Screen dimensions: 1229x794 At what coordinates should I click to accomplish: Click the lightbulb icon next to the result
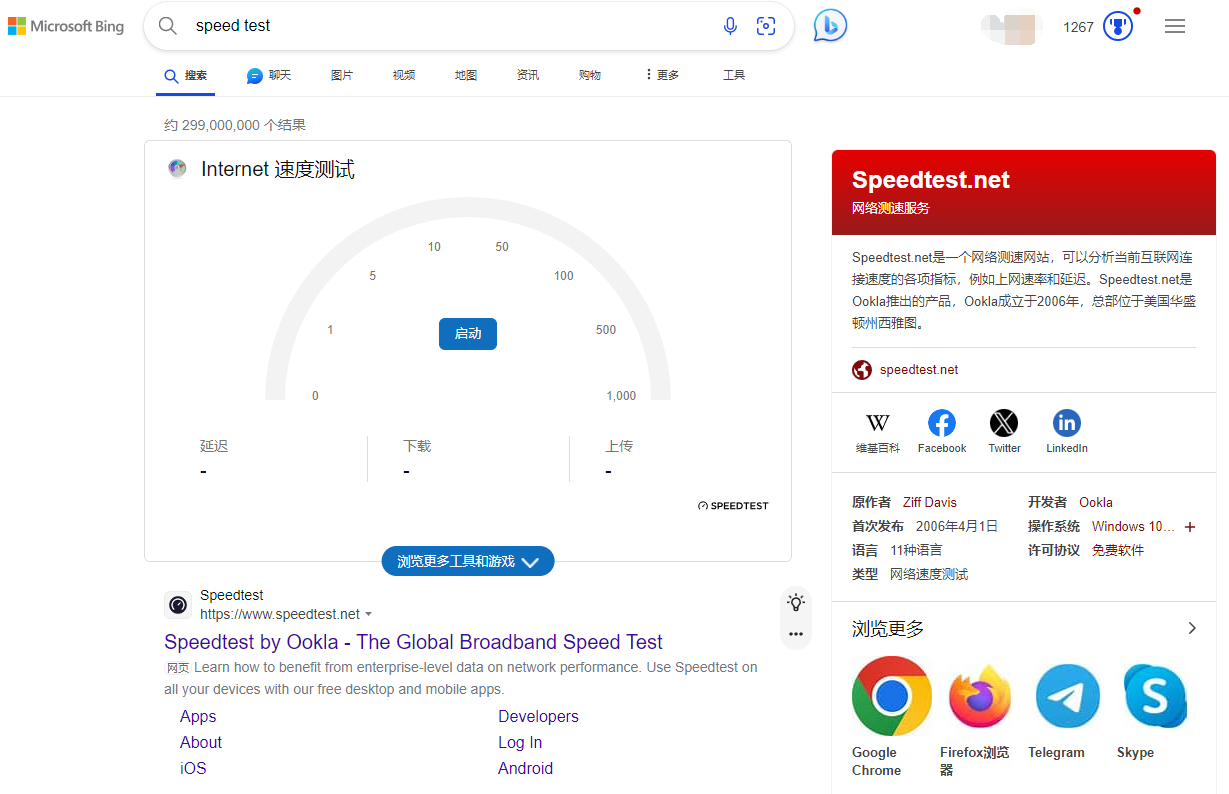click(x=795, y=601)
